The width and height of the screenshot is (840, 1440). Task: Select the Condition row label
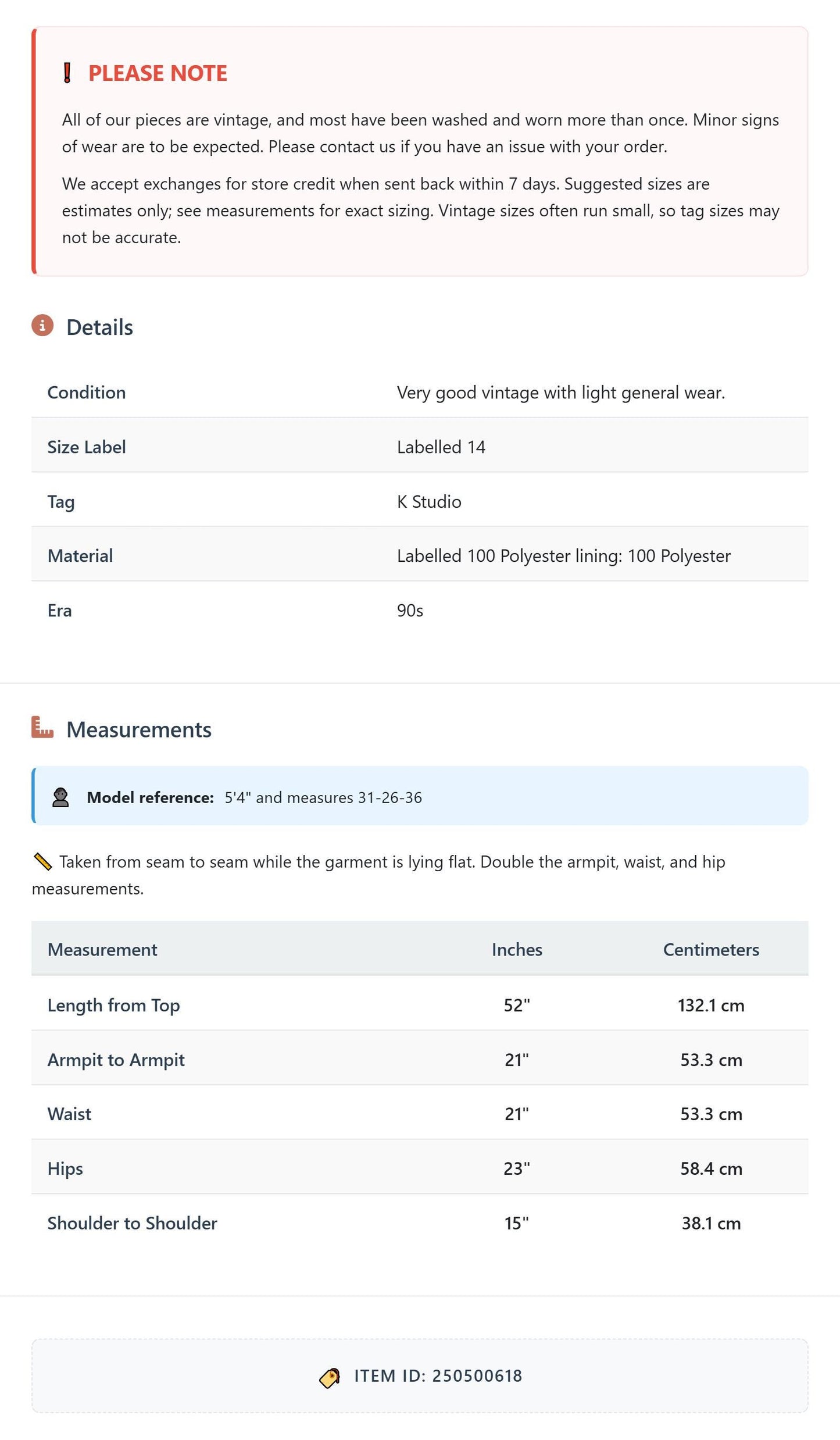[x=87, y=393]
